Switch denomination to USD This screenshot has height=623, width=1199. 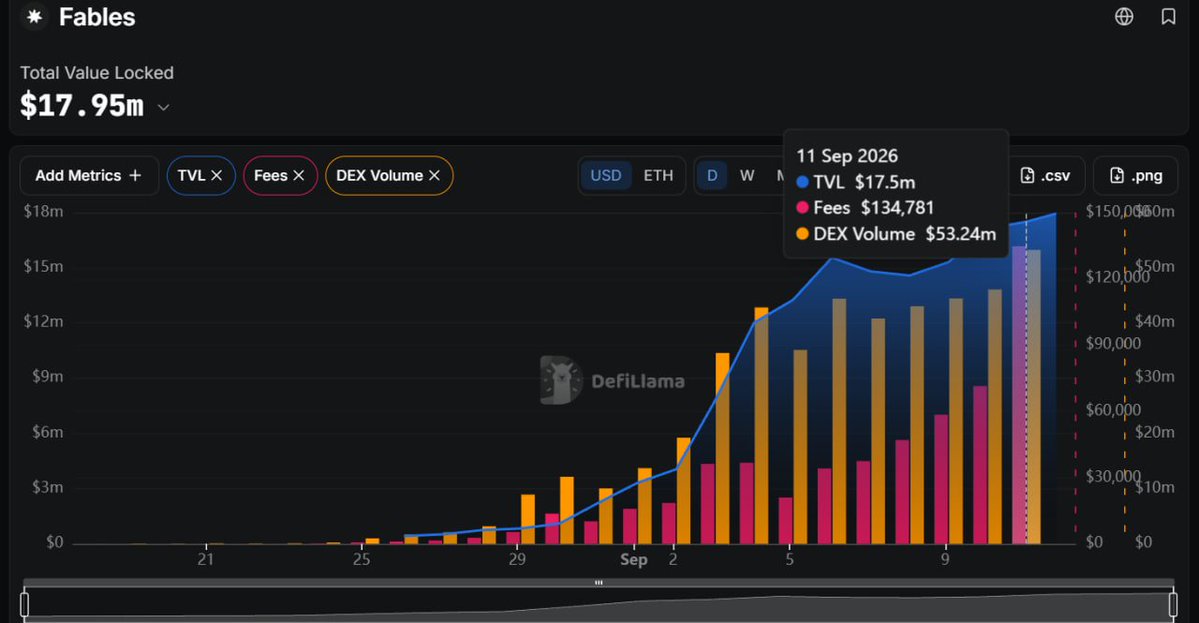(x=606, y=176)
